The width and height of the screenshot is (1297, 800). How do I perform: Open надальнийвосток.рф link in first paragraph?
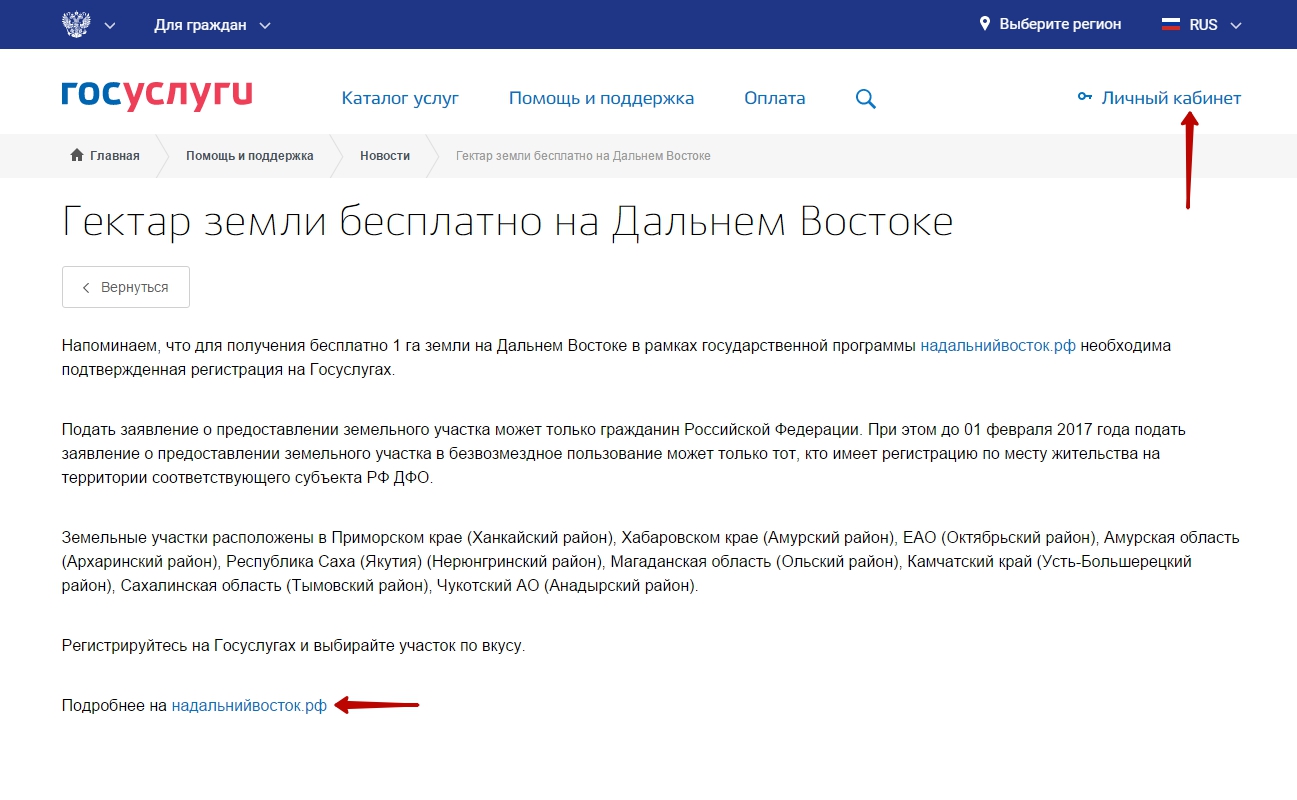coord(998,346)
